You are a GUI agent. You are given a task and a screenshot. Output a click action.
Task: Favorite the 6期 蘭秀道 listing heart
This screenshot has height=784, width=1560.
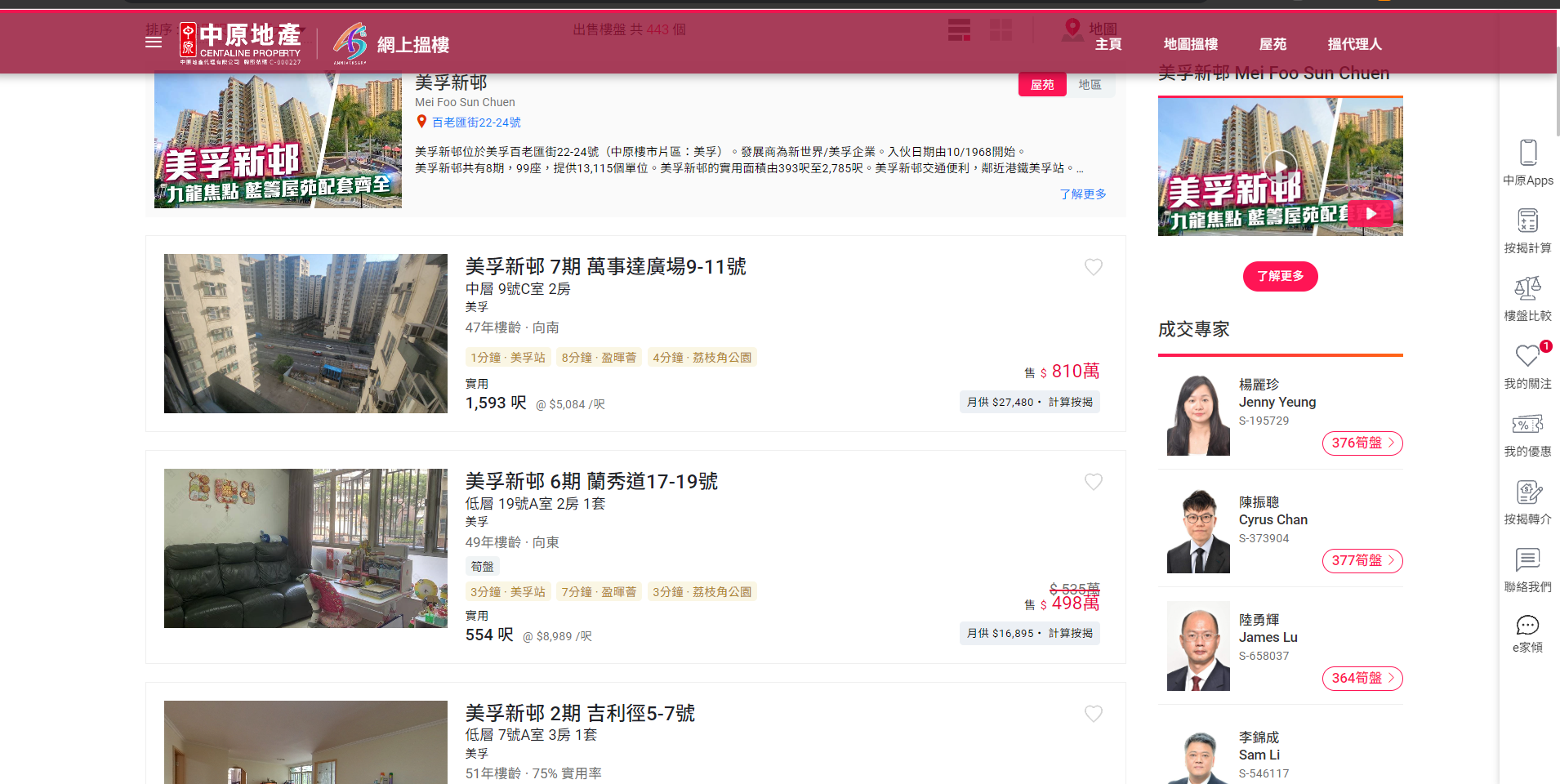tap(1094, 482)
